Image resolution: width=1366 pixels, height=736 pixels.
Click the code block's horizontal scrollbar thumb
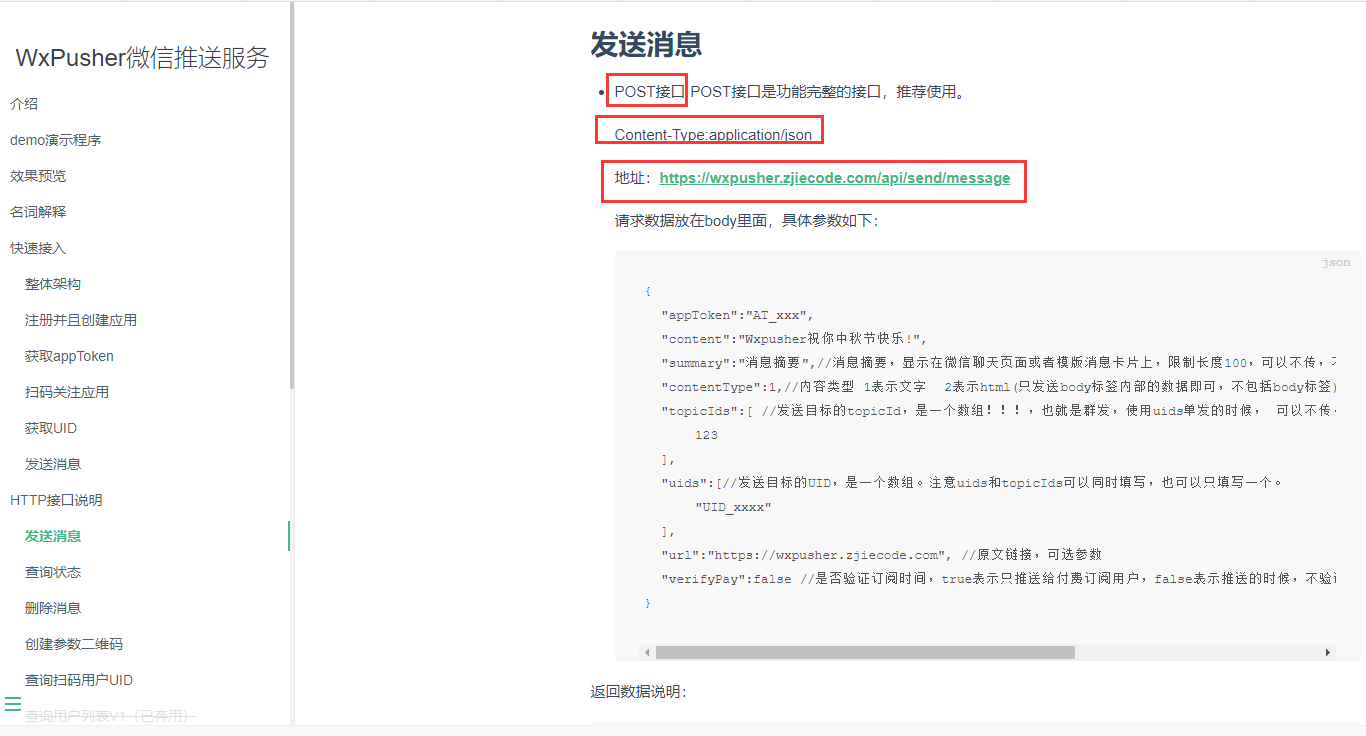point(865,652)
